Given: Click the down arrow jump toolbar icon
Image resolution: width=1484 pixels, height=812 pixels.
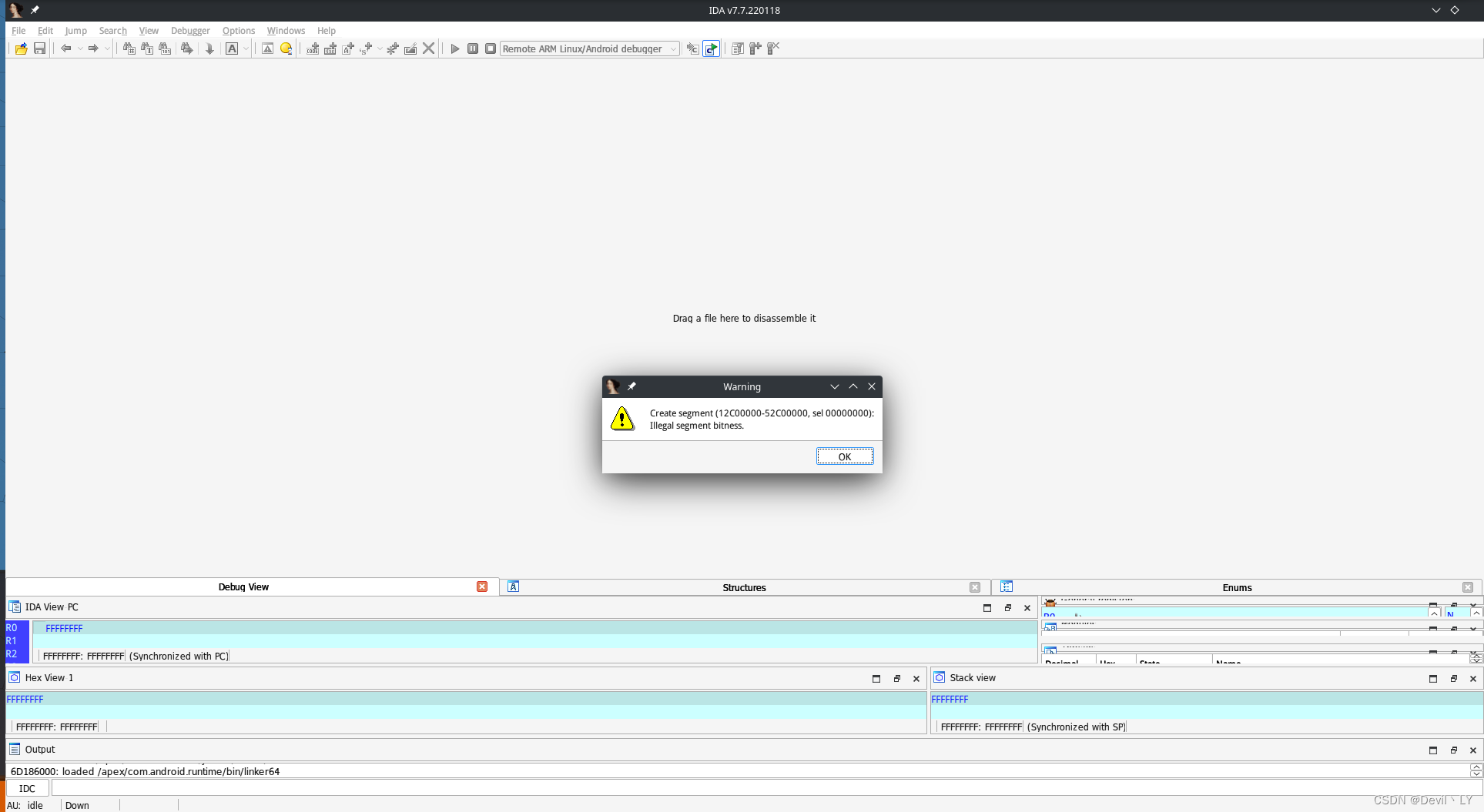Looking at the screenshot, I should (209, 48).
